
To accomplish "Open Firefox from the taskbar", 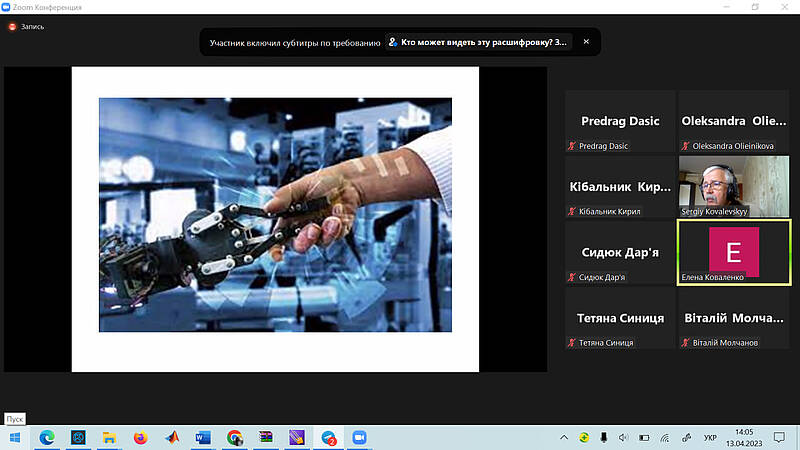I will [140, 437].
